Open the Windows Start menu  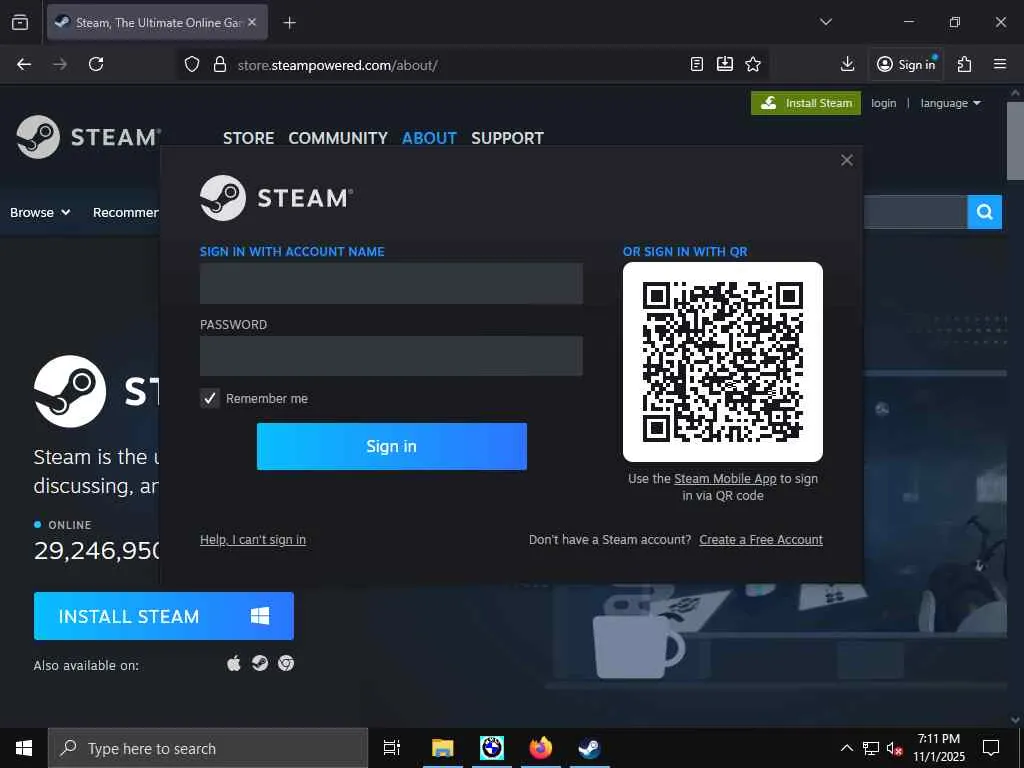click(24, 748)
